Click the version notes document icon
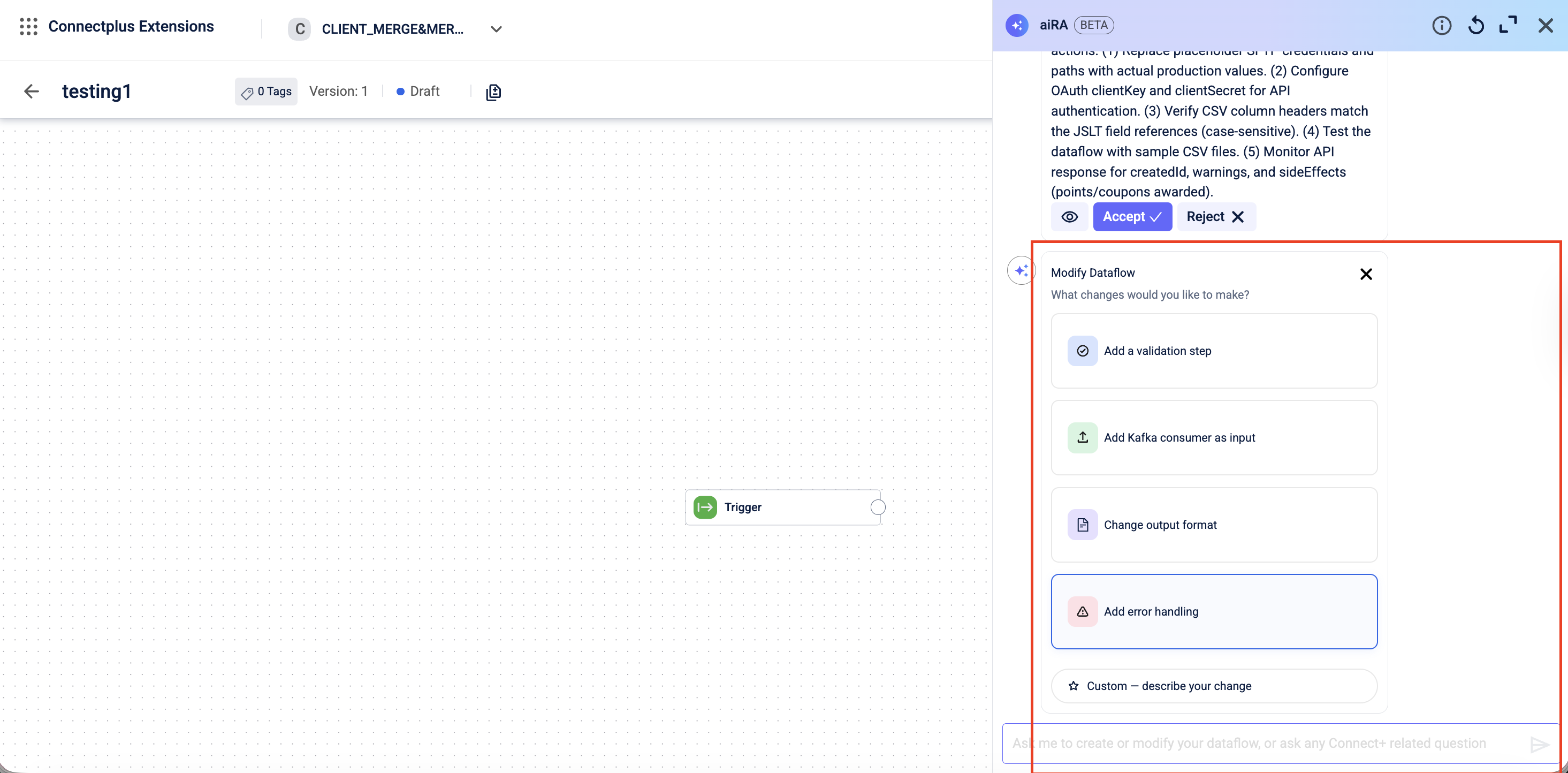1568x773 pixels. pos(493,92)
